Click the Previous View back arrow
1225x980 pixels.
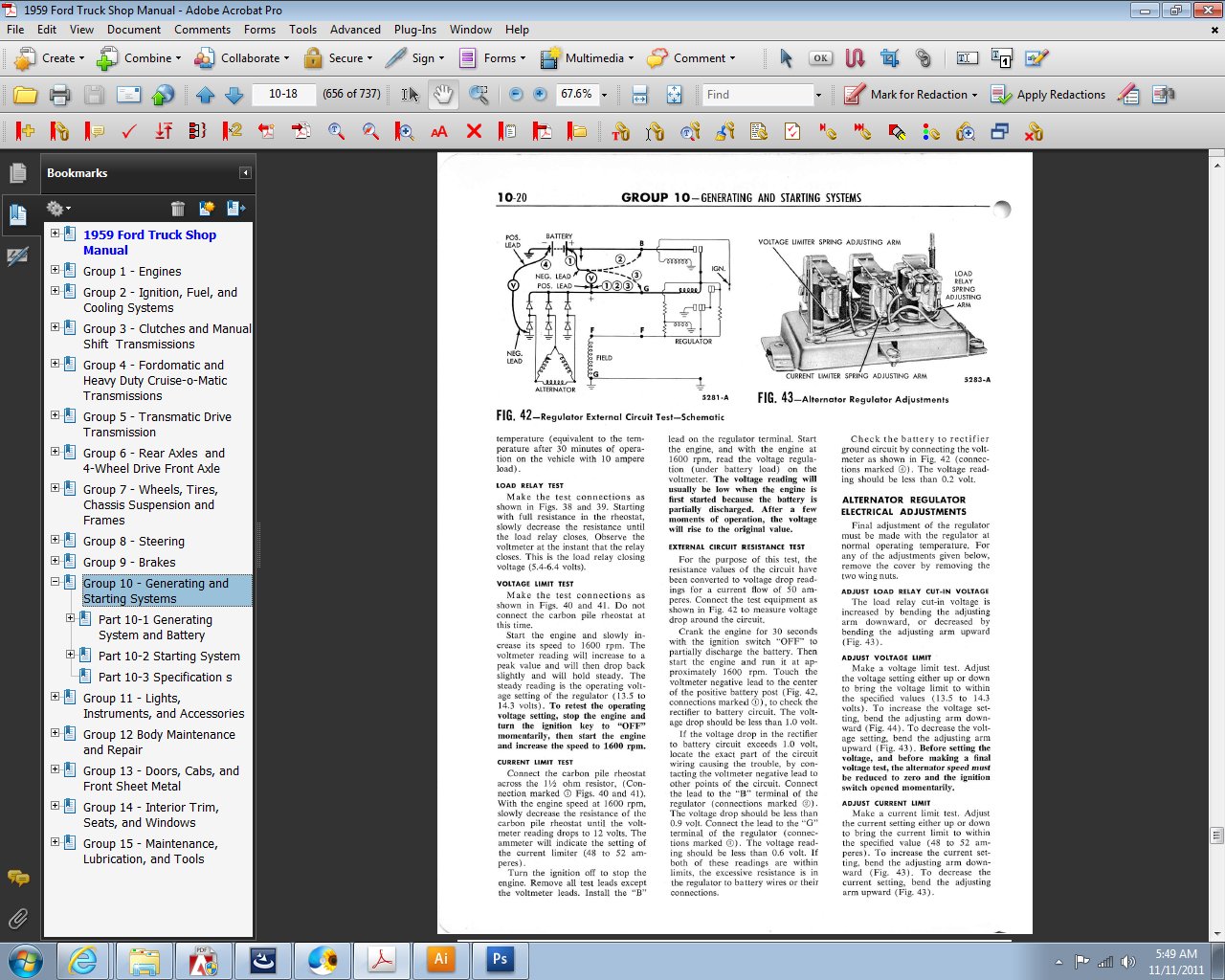[x=205, y=95]
